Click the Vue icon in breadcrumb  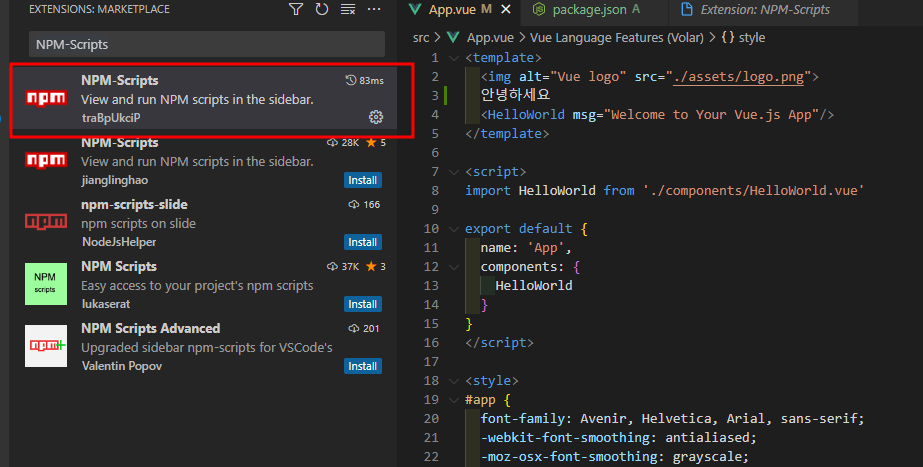pyautogui.click(x=453, y=38)
